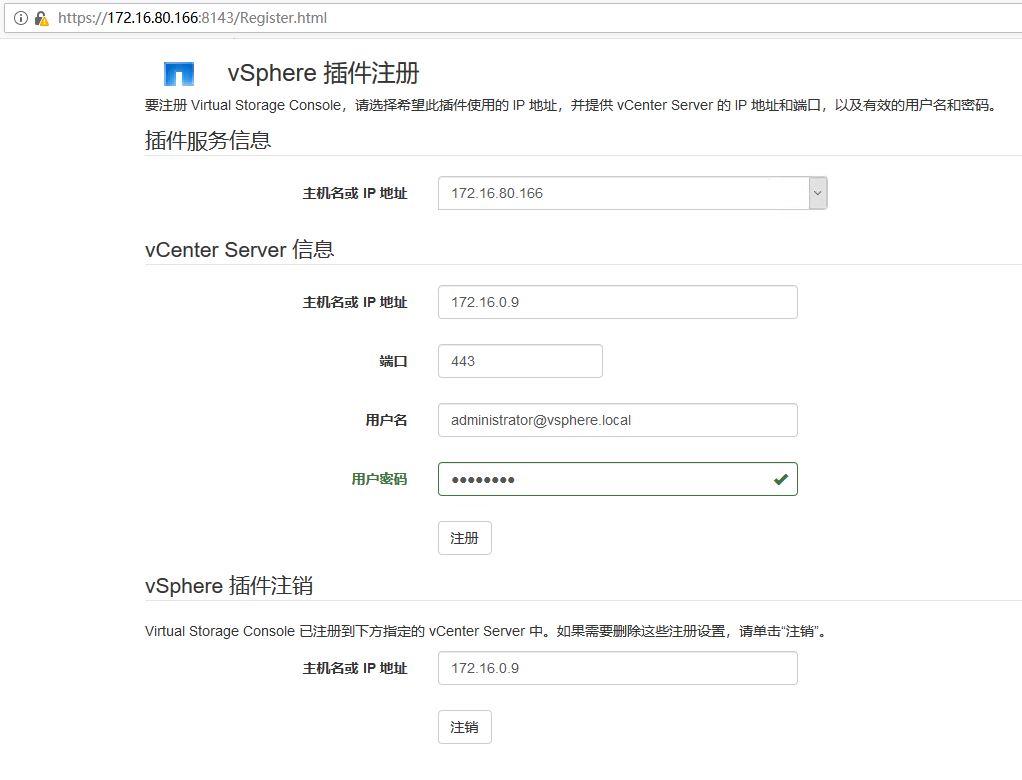Viewport: 1022px width, 780px height.
Task: Click the username field with administrator@vsphere.local
Action: (617, 420)
